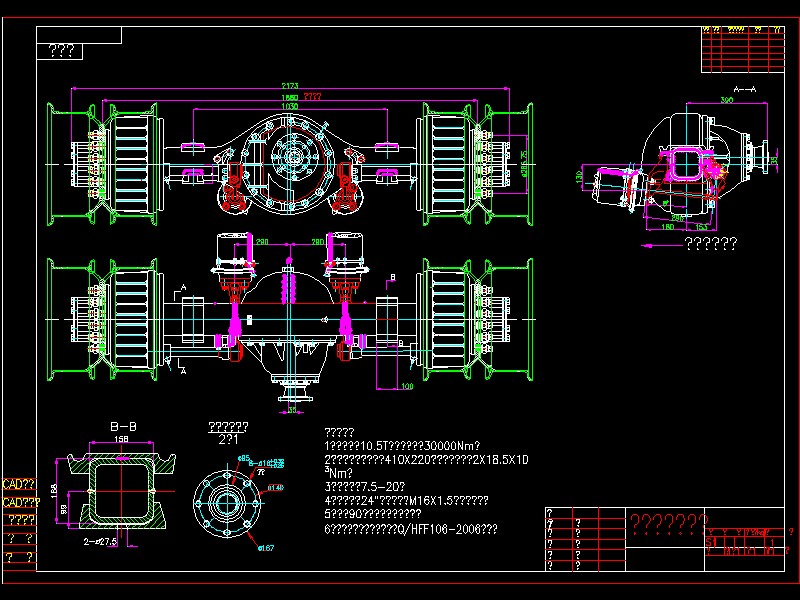800x600 pixels.
Task: Select the 2-ø27.5 hole callout
Action: [x=100, y=541]
